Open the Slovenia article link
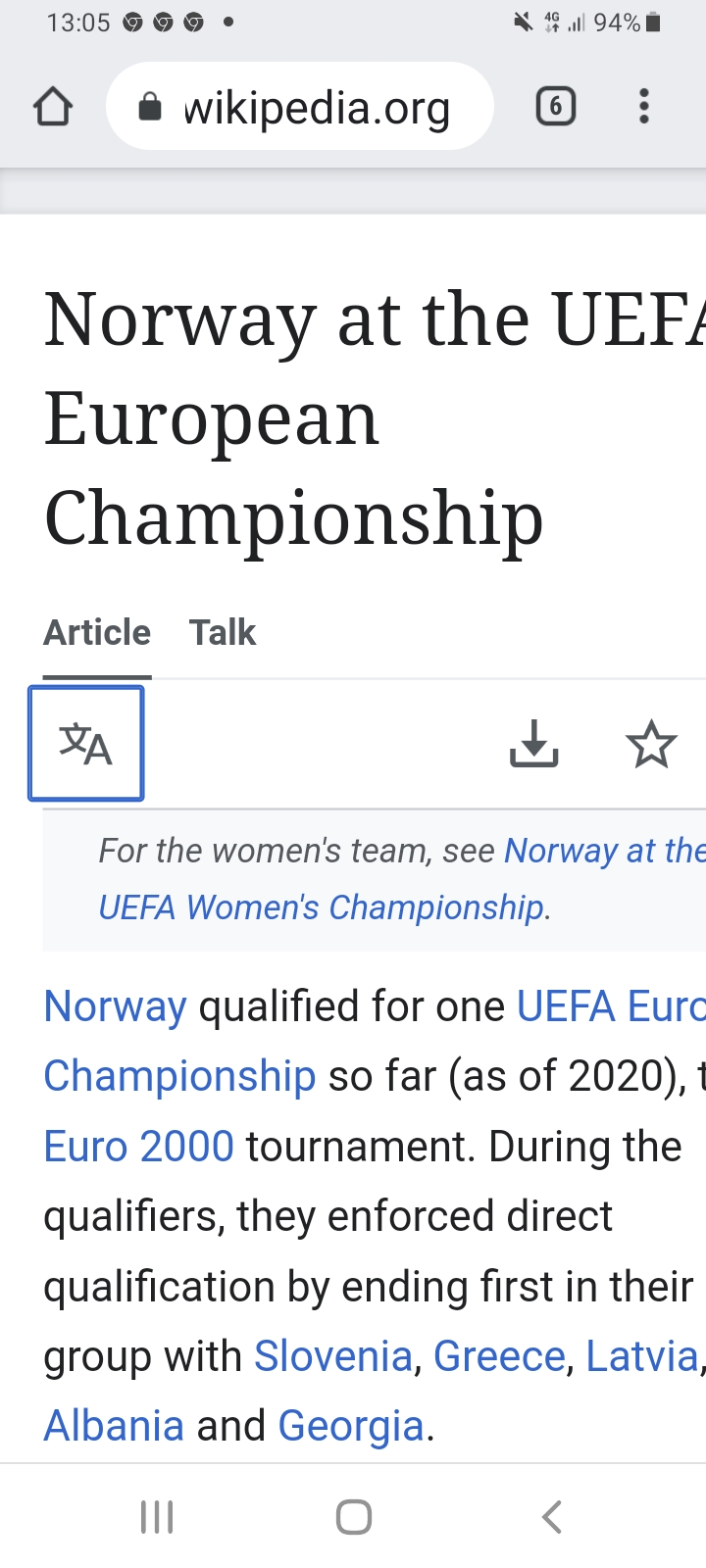This screenshot has height=1568, width=706. pyautogui.click(x=332, y=1355)
